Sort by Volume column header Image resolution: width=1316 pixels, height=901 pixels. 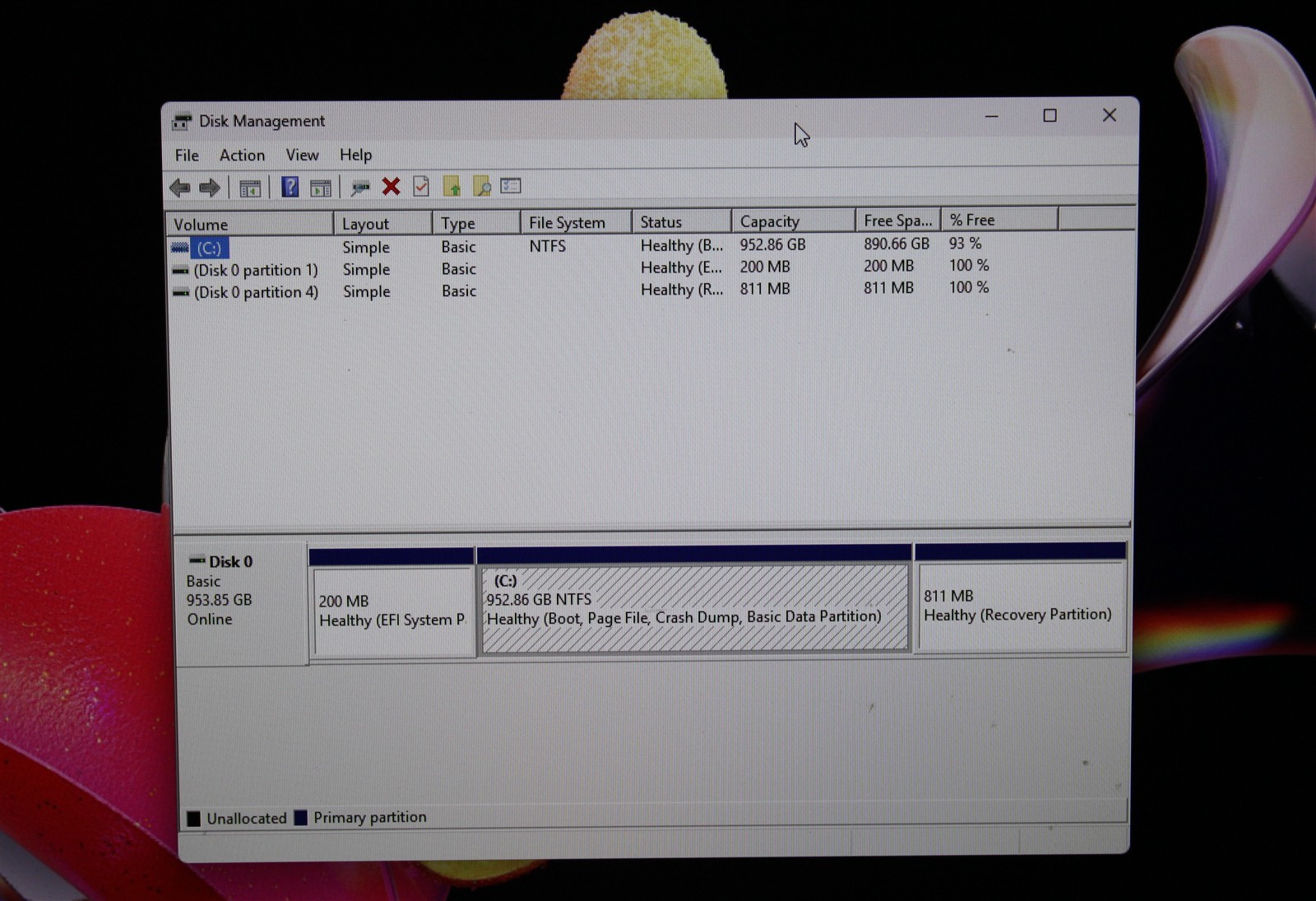click(250, 224)
